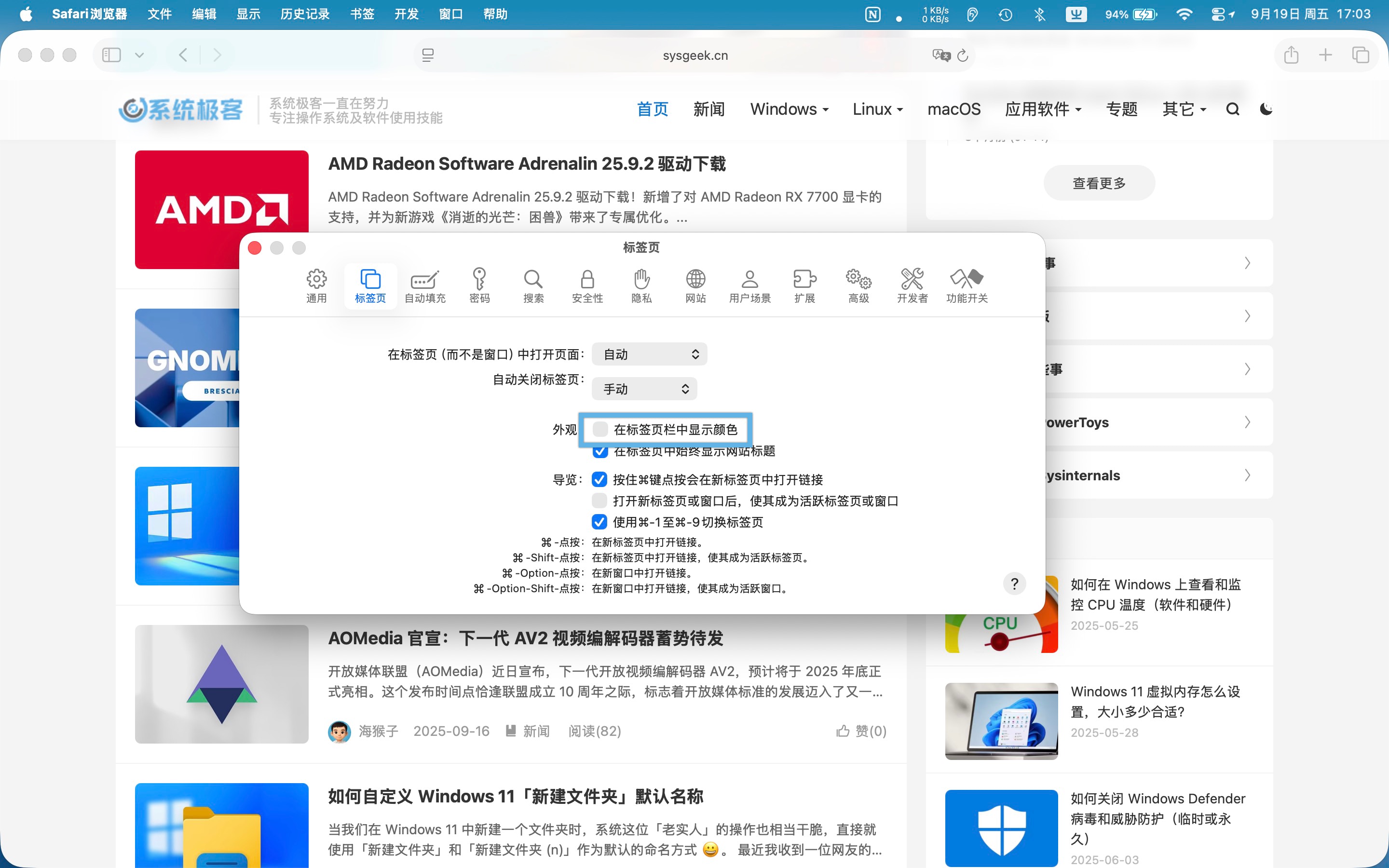
Task: Reload the page with the refresh icon
Action: click(963, 55)
